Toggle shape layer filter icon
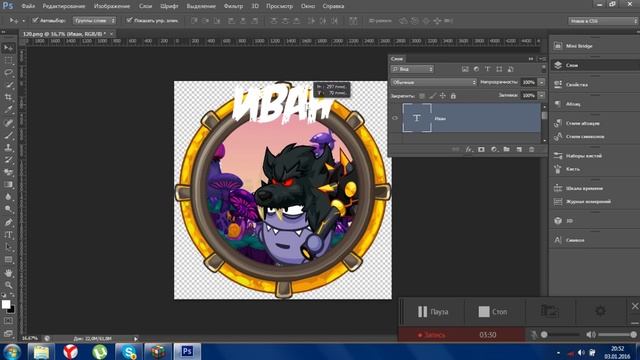The height and width of the screenshot is (360, 640). [499, 69]
